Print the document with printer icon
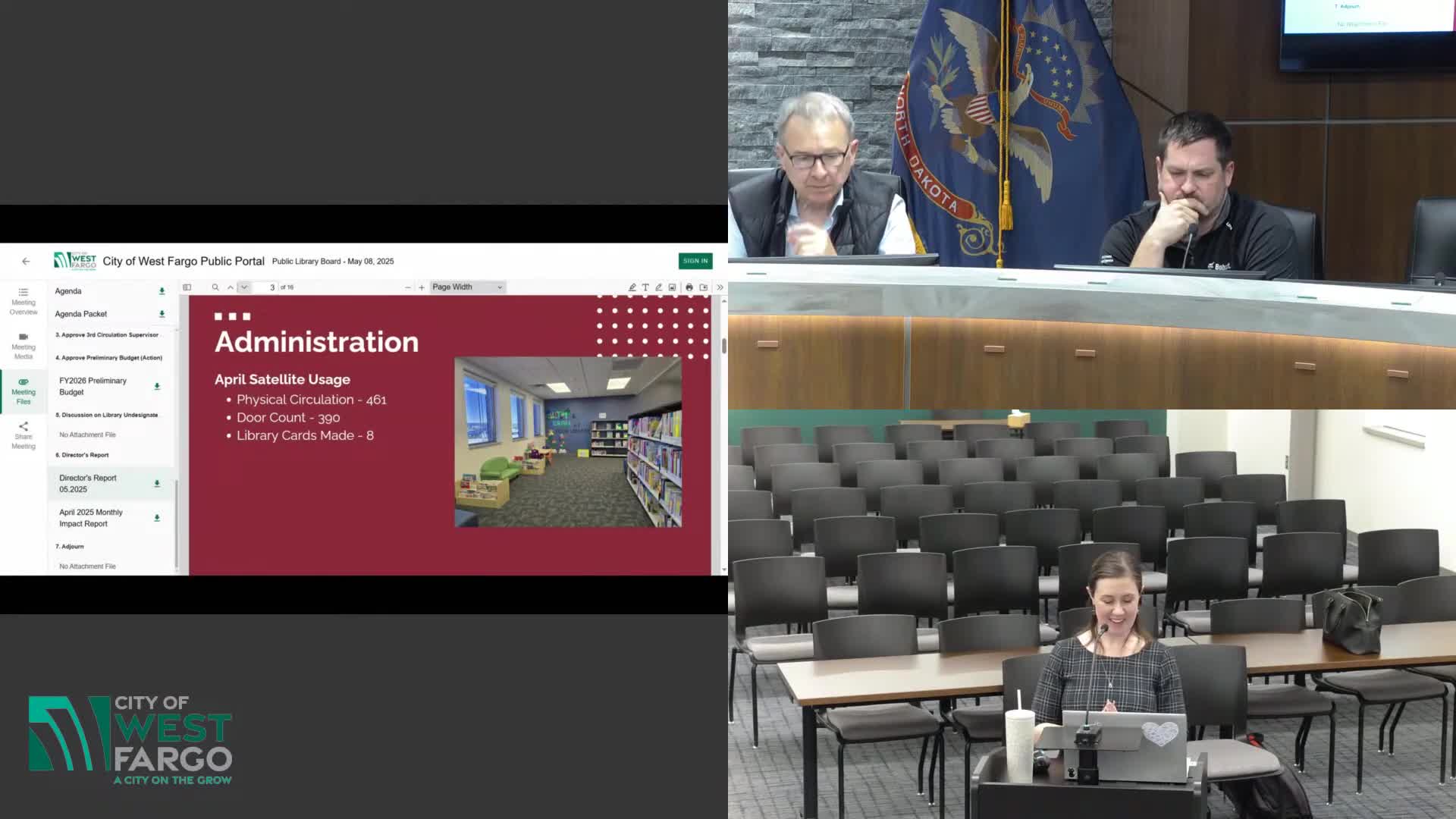Image resolution: width=1456 pixels, height=819 pixels. tap(689, 287)
